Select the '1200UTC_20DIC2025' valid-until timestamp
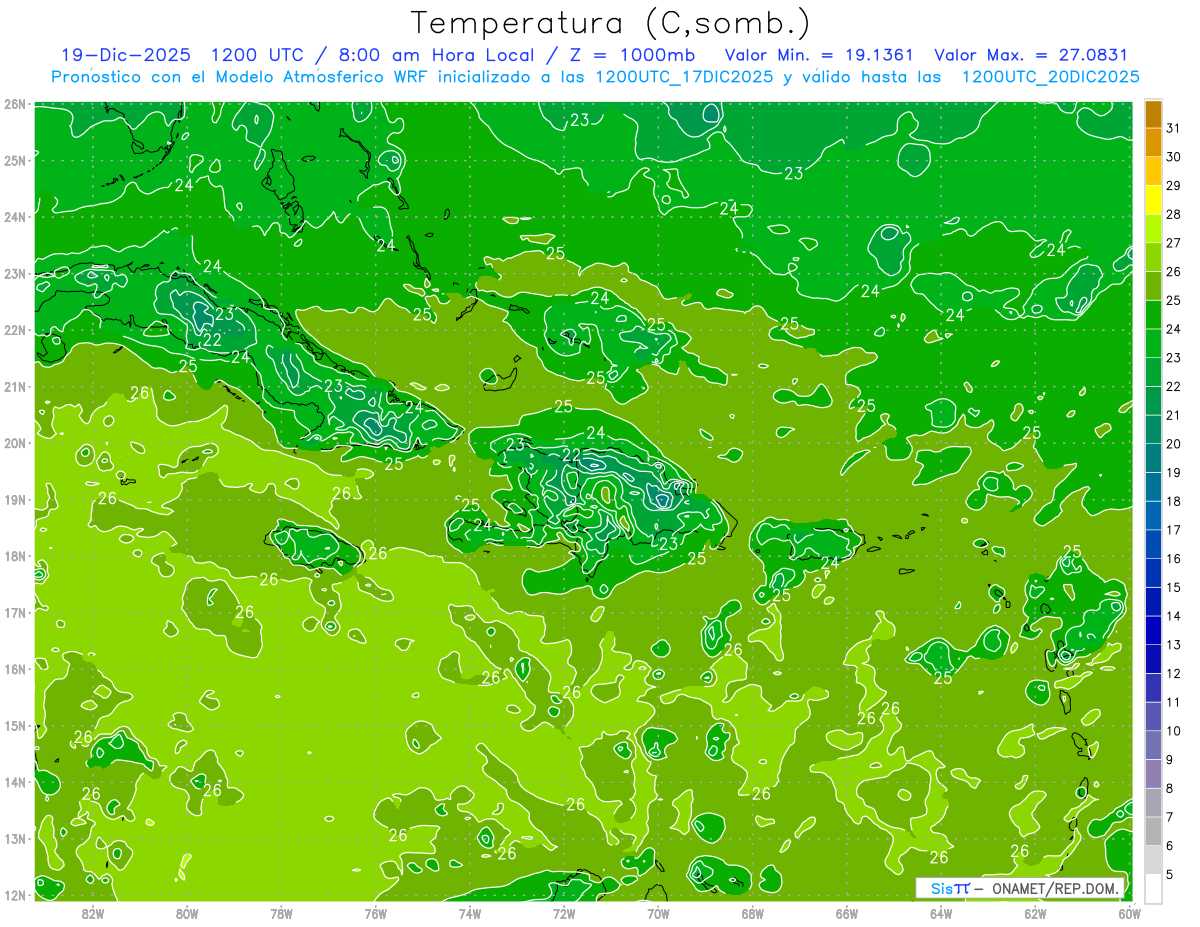Viewport: 1200px width, 927px height. pyautogui.click(x=1050, y=77)
